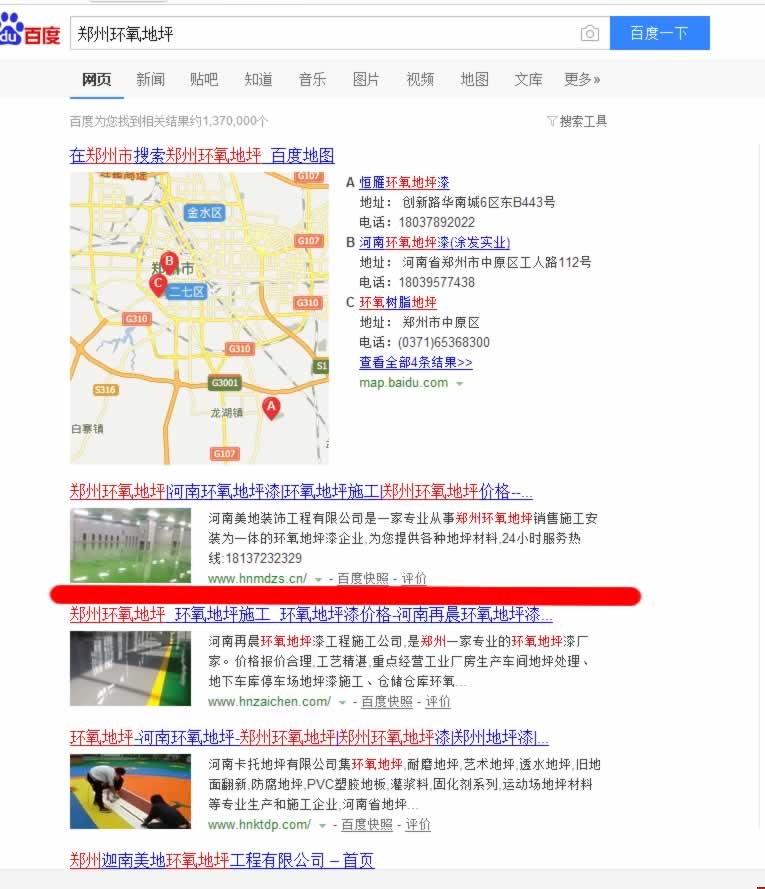The image size is (765, 889).
Task: Open the 更多 tab menu
Action: [x=582, y=79]
